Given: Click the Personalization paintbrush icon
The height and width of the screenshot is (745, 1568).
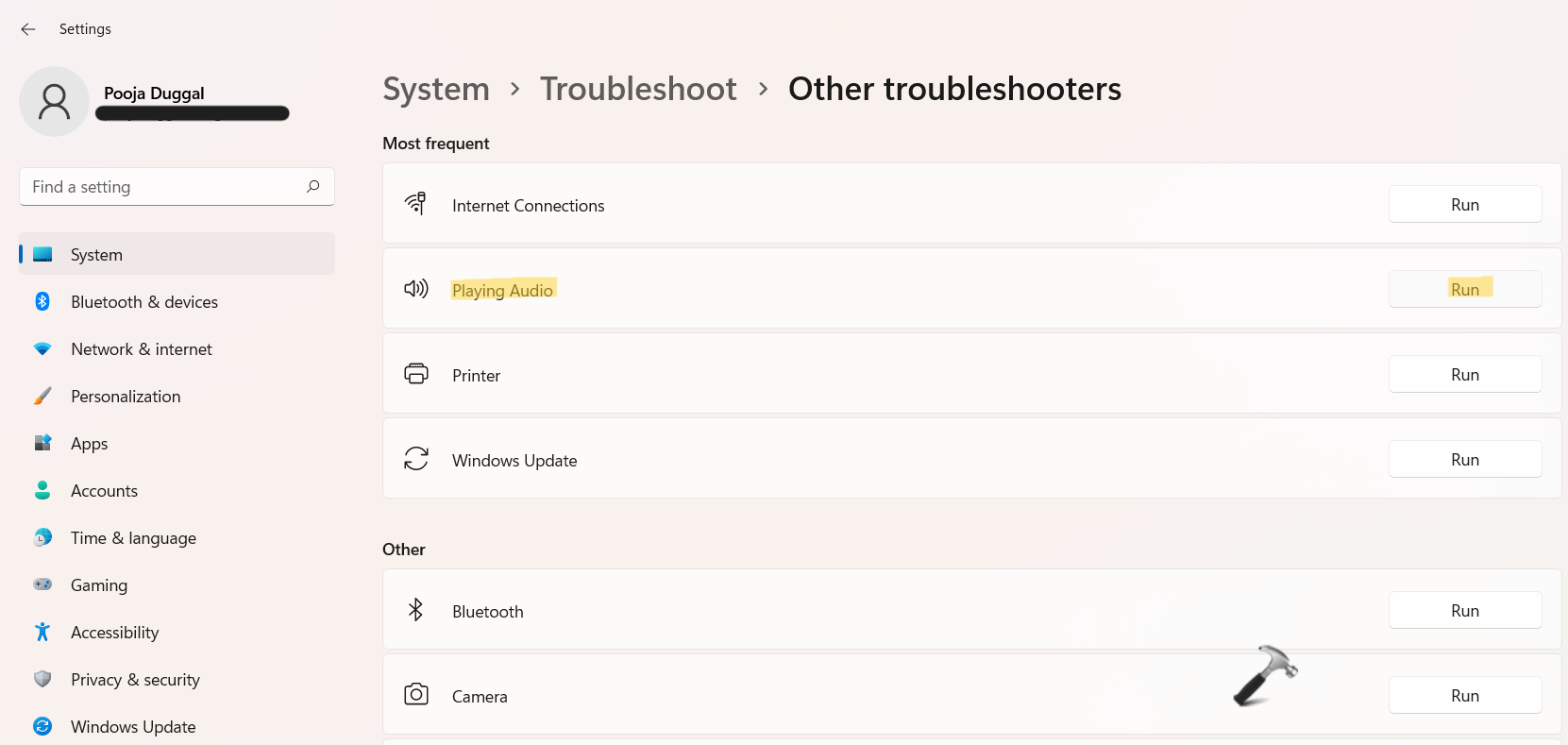Looking at the screenshot, I should tap(42, 396).
